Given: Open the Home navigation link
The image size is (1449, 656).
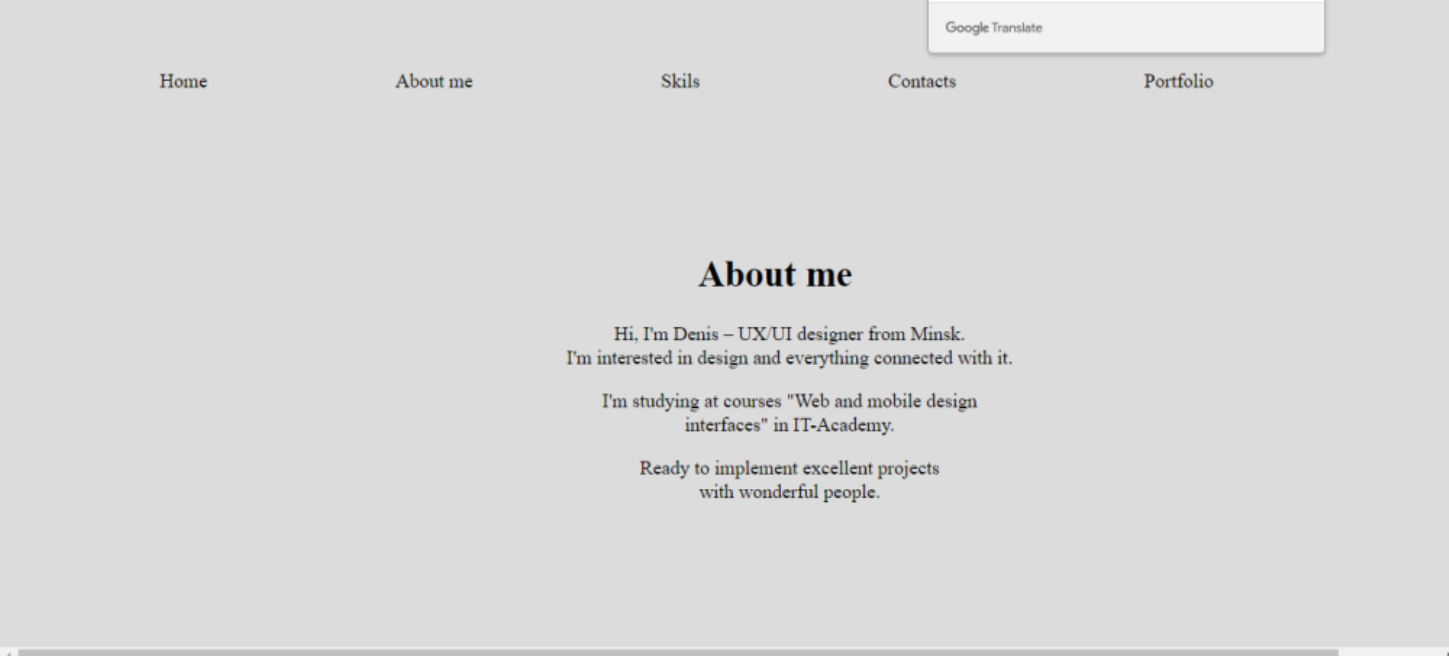Looking at the screenshot, I should pos(183,82).
